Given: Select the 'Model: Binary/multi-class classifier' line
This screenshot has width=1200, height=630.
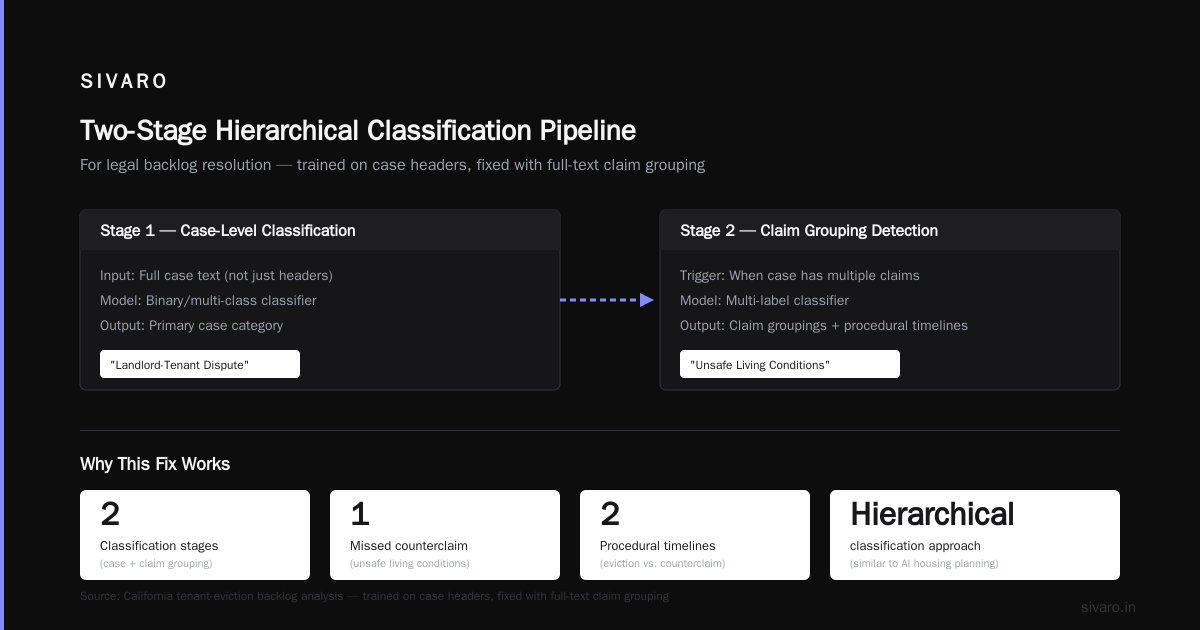Looking at the screenshot, I should point(208,300).
